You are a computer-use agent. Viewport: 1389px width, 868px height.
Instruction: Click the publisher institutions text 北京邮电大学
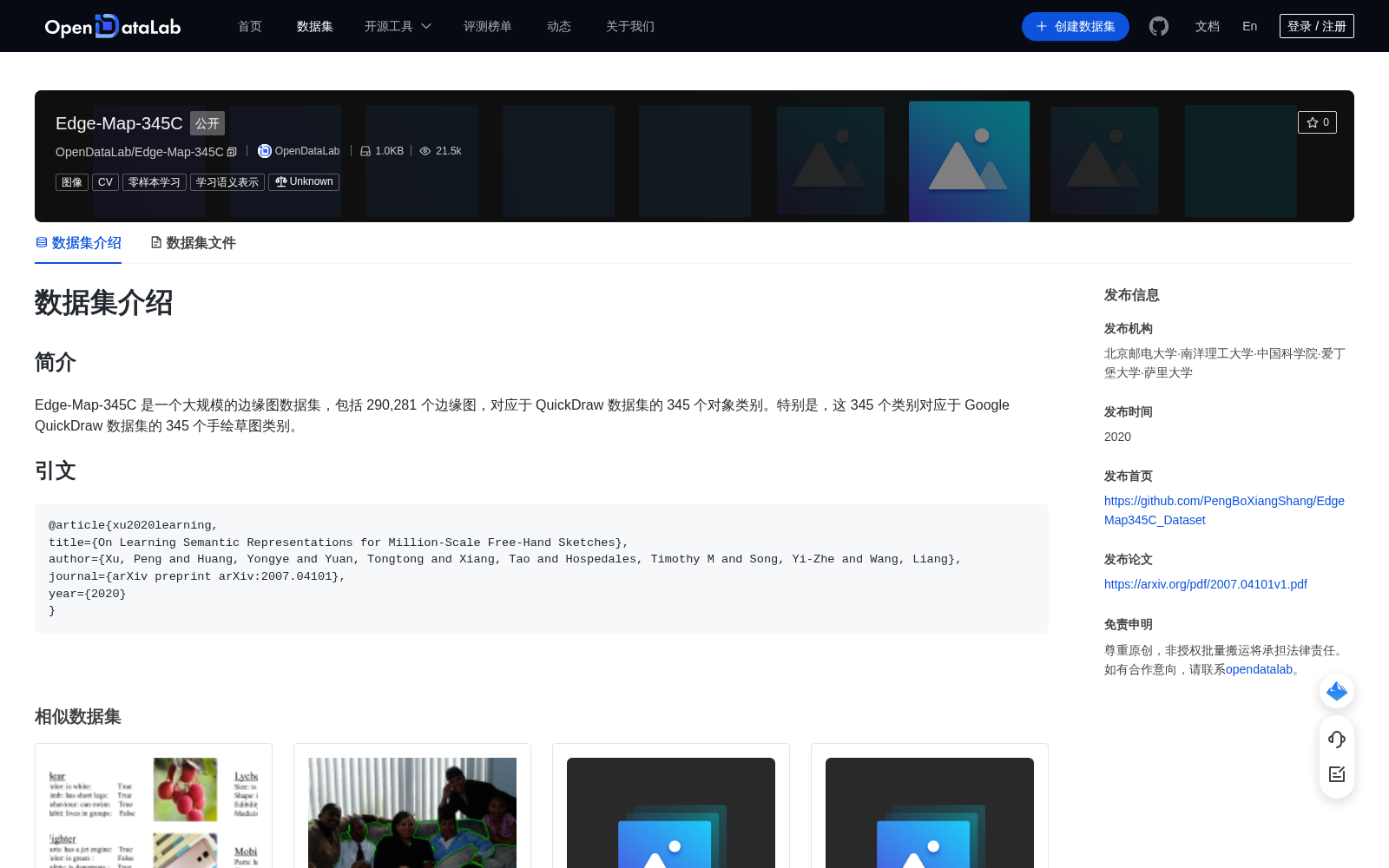pyautogui.click(x=1141, y=353)
